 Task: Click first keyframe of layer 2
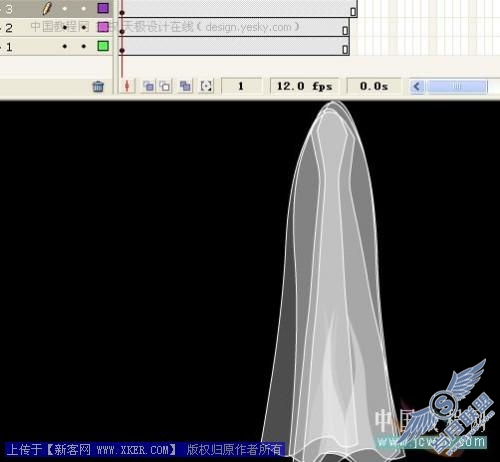[x=122, y=31]
